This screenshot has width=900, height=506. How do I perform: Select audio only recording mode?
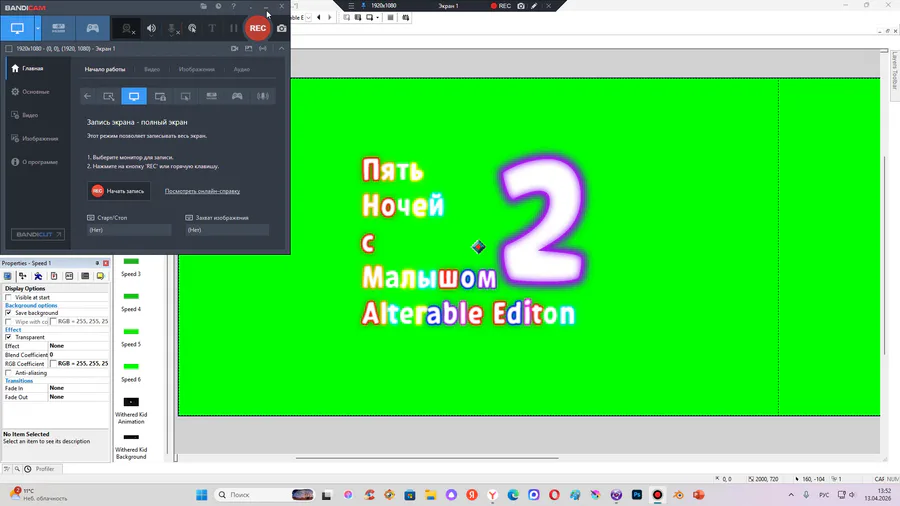tap(263, 96)
